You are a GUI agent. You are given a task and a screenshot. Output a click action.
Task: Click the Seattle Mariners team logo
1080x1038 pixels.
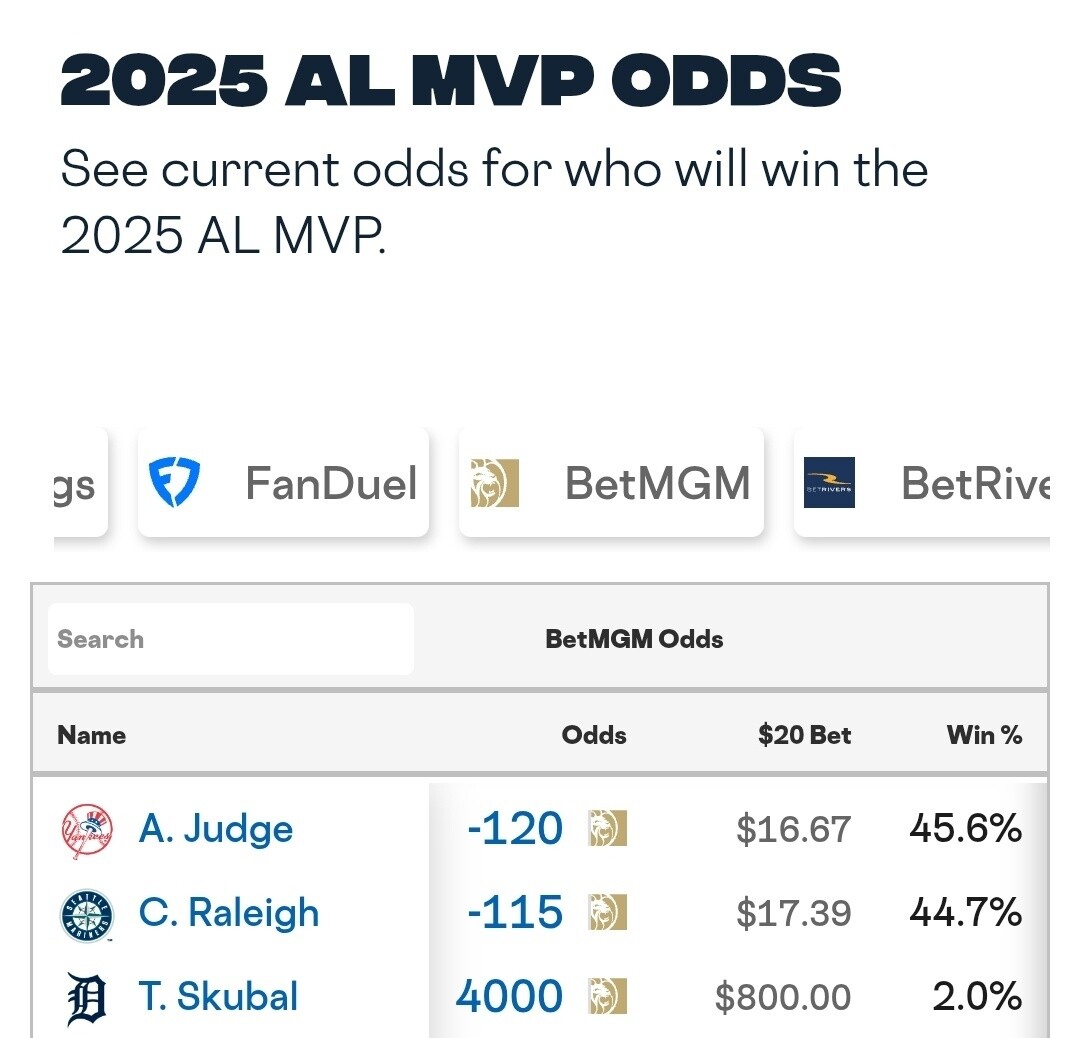[x=87, y=915]
